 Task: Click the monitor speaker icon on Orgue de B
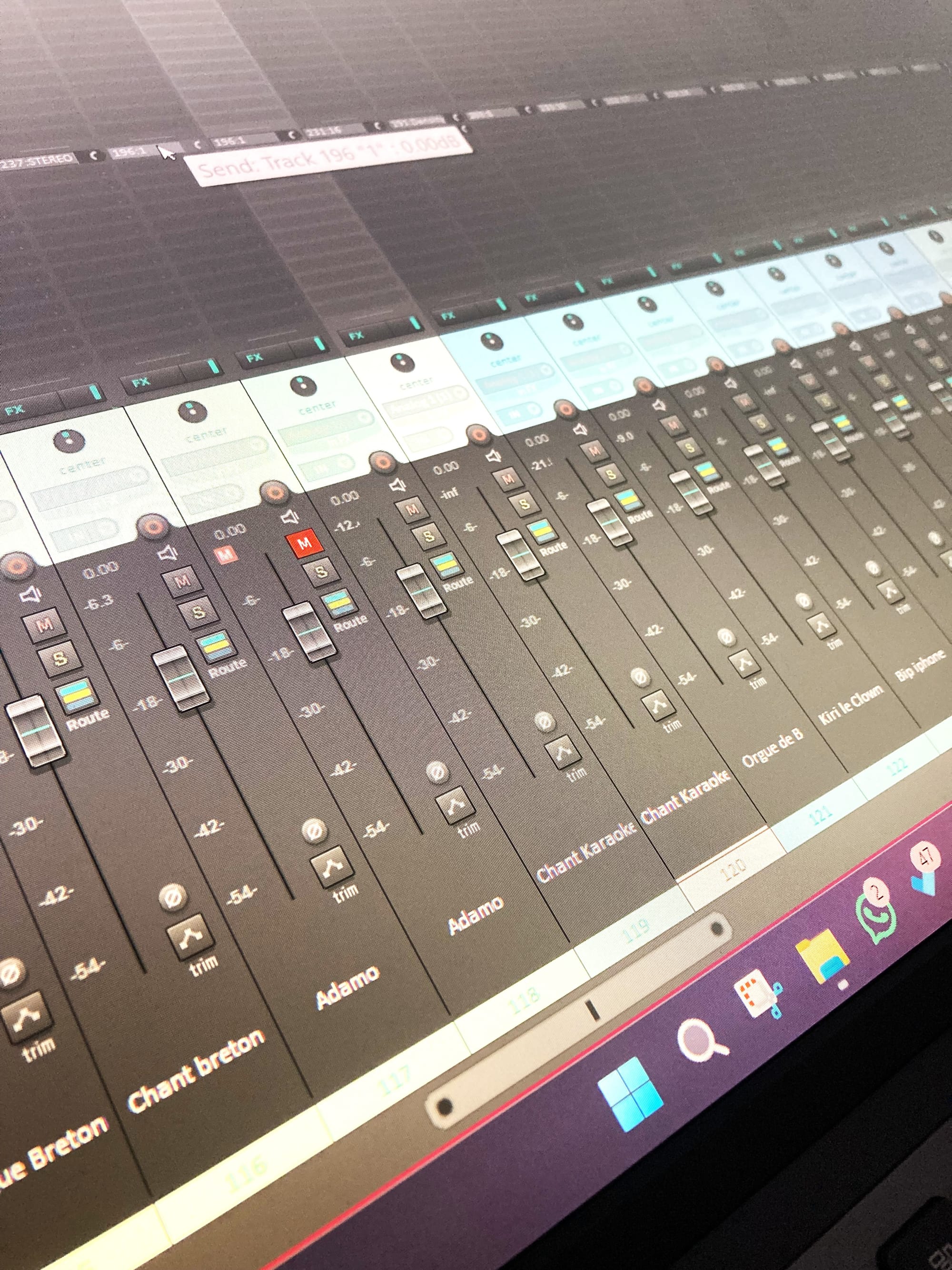[x=582, y=430]
